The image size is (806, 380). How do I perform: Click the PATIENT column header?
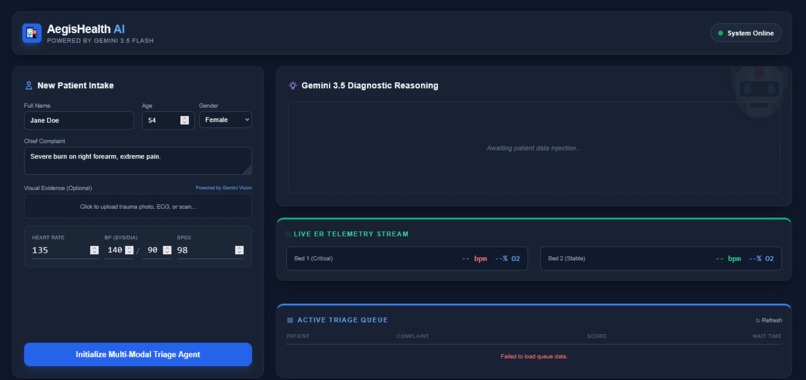click(x=298, y=336)
